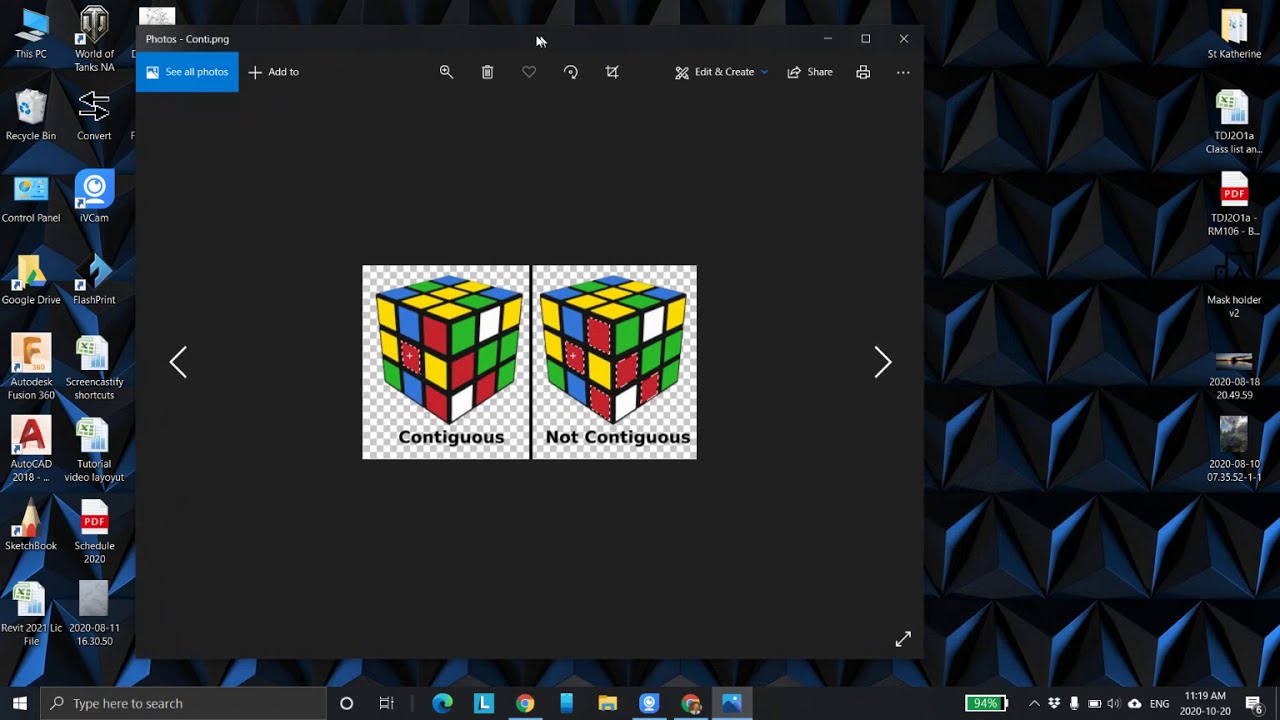Select the 2020-08-10 07.35.52 photo thumbnail
The height and width of the screenshot is (720, 1280).
tap(1234, 450)
